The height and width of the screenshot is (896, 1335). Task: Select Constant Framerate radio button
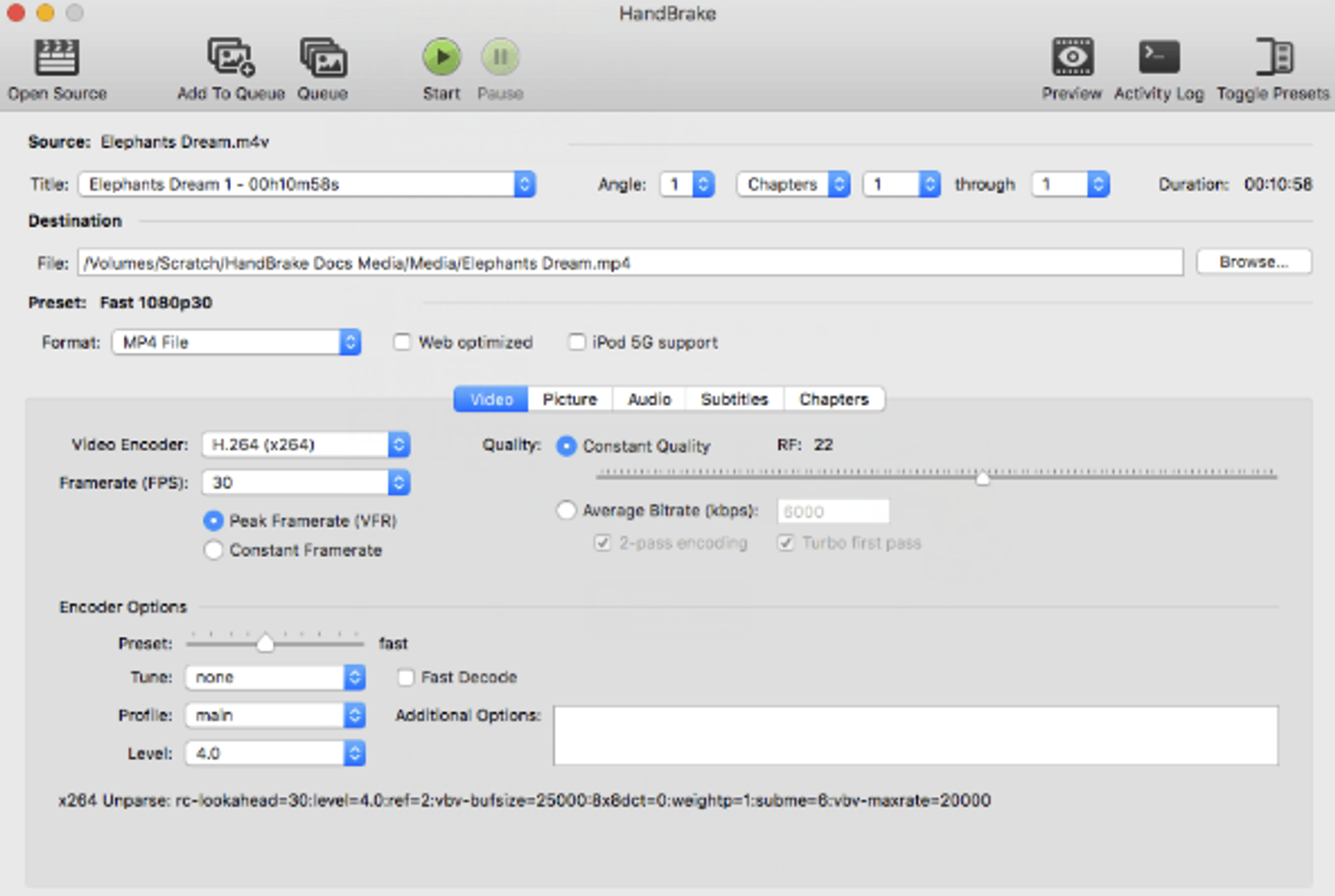pyautogui.click(x=213, y=550)
